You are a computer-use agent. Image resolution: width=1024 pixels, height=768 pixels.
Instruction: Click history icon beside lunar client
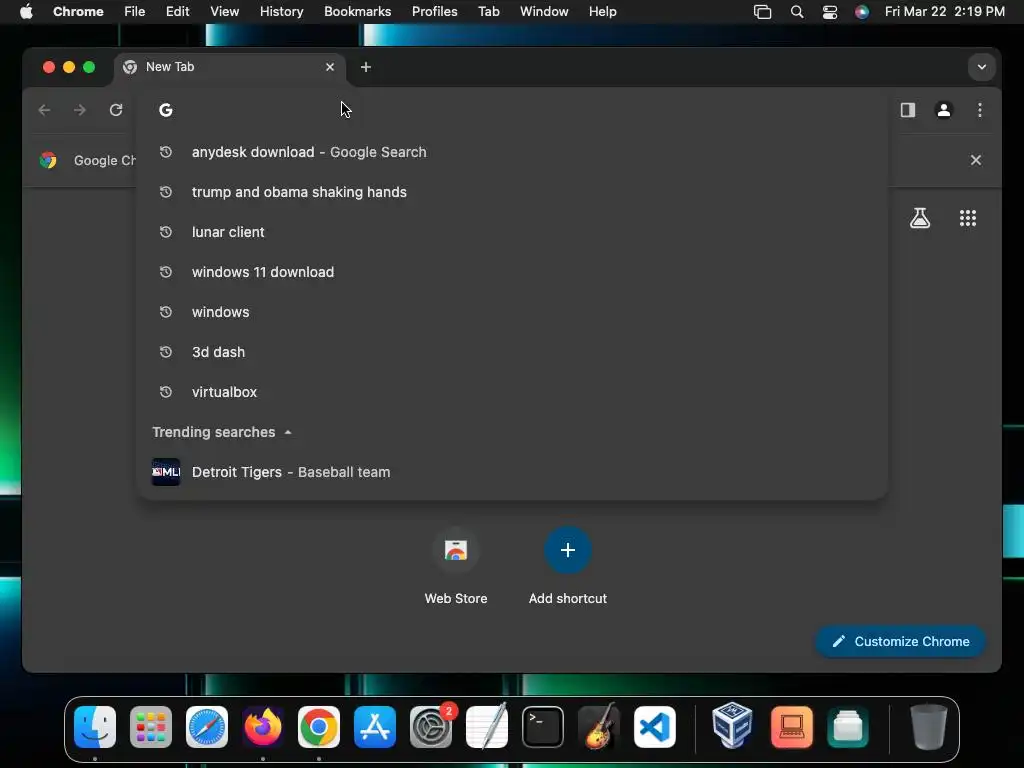click(x=166, y=232)
